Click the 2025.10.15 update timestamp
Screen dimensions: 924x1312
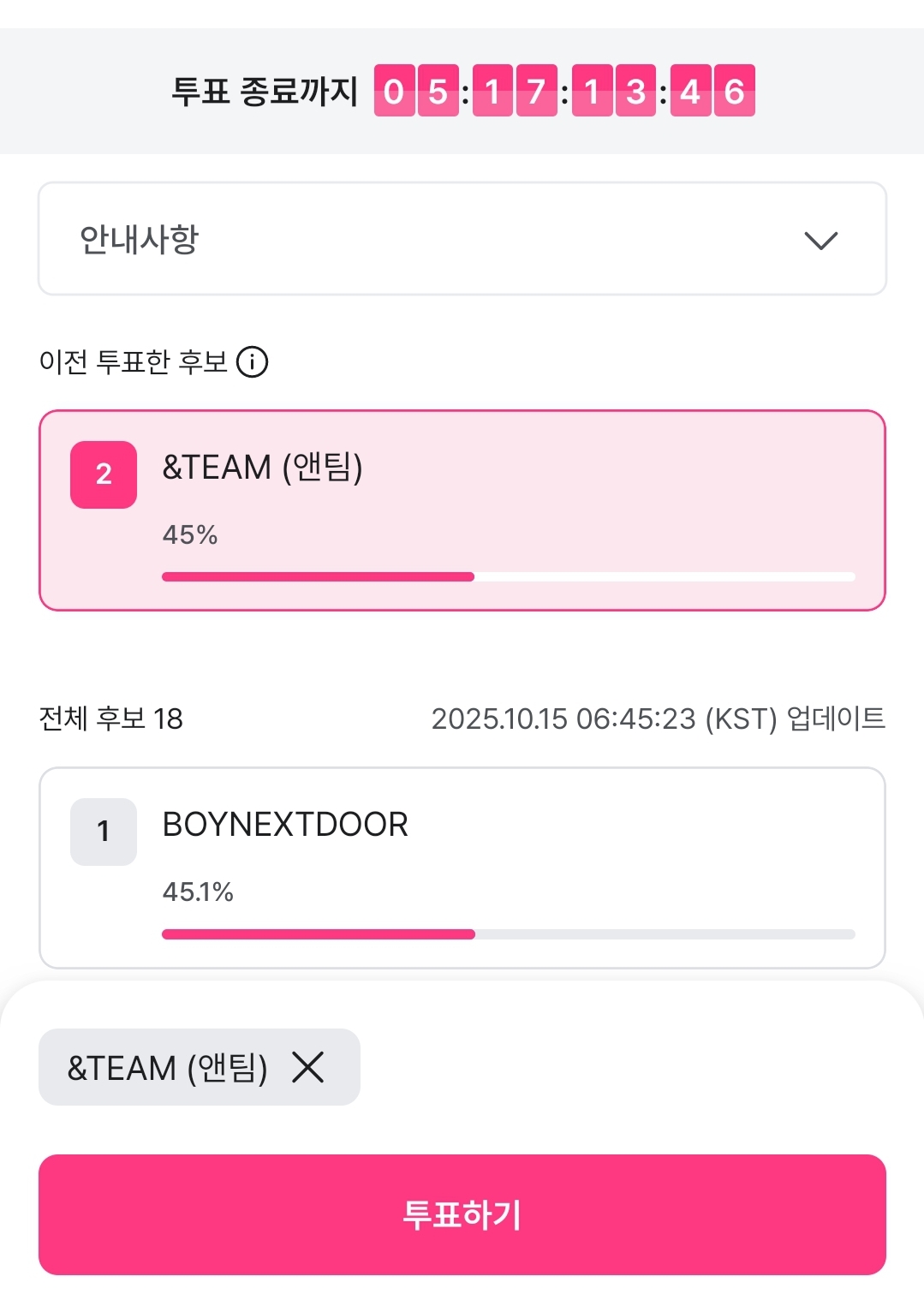pos(658,719)
